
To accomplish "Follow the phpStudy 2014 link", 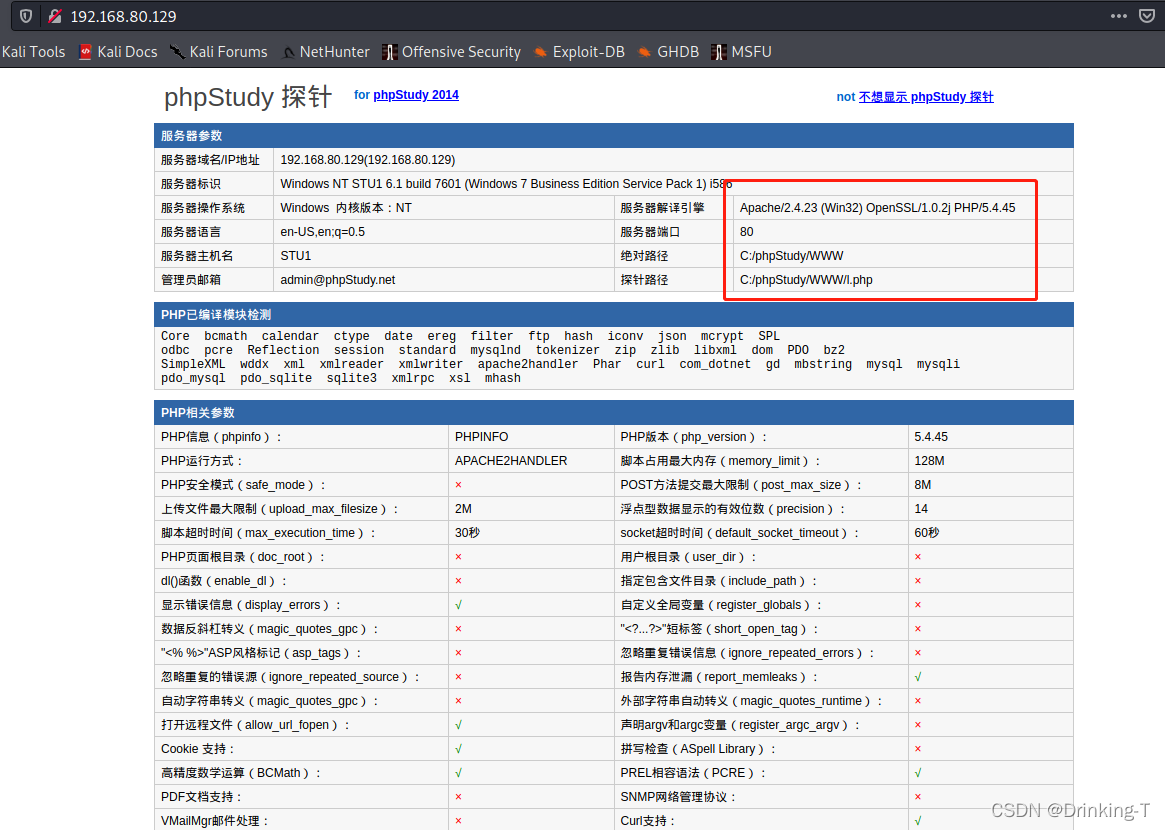I will 415,94.
